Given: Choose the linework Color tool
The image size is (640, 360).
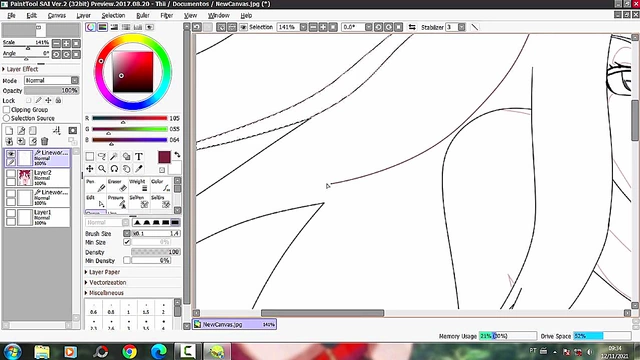Looking at the screenshot, I should click(x=160, y=185).
